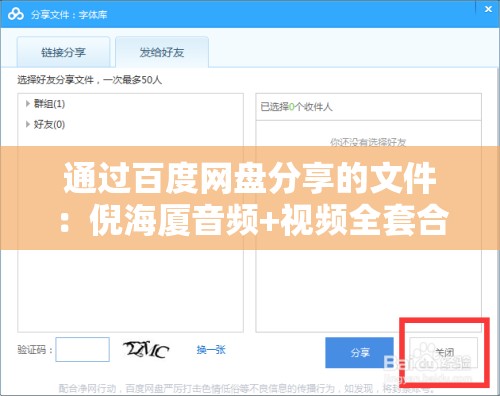Expand the 群组(1) tree node
This screenshot has height=396, width=500.
click(x=28, y=104)
